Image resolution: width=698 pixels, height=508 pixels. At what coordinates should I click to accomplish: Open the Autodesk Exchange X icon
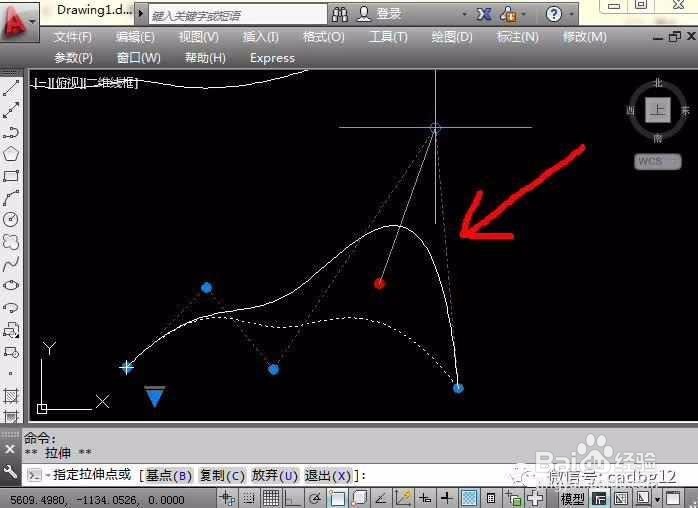coord(483,15)
